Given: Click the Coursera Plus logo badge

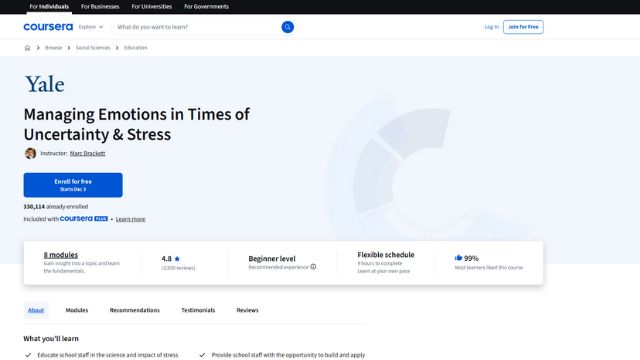Looking at the screenshot, I should click(x=84, y=219).
